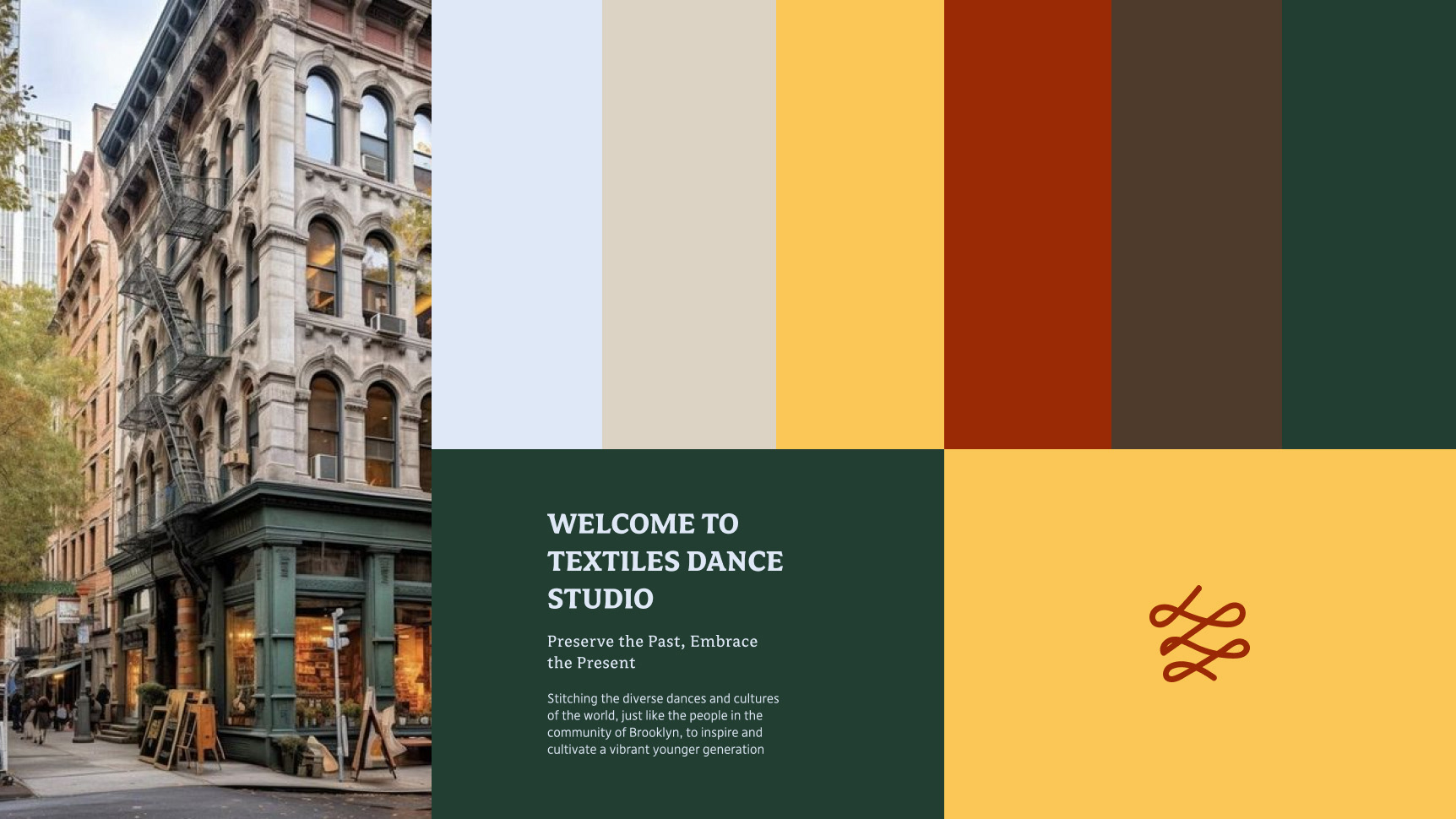
Task: Choose the brown color swatch
Action: [1197, 225]
